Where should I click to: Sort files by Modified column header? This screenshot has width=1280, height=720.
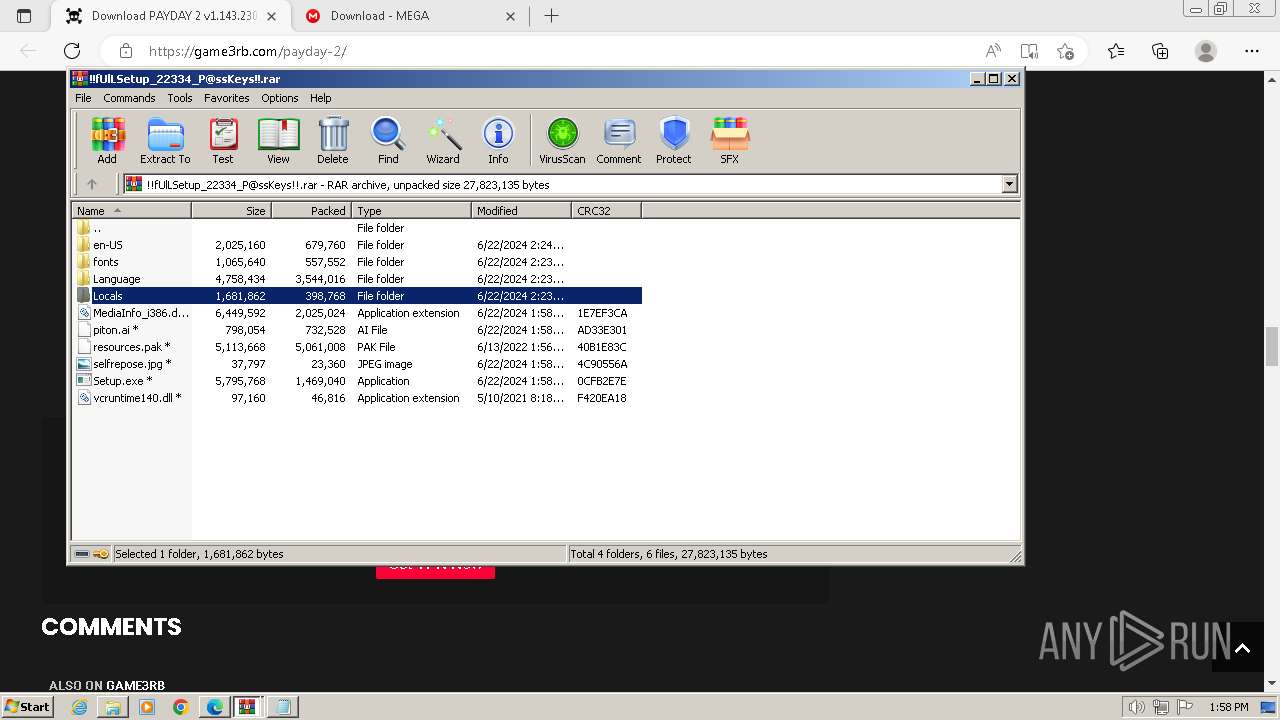[521, 211]
